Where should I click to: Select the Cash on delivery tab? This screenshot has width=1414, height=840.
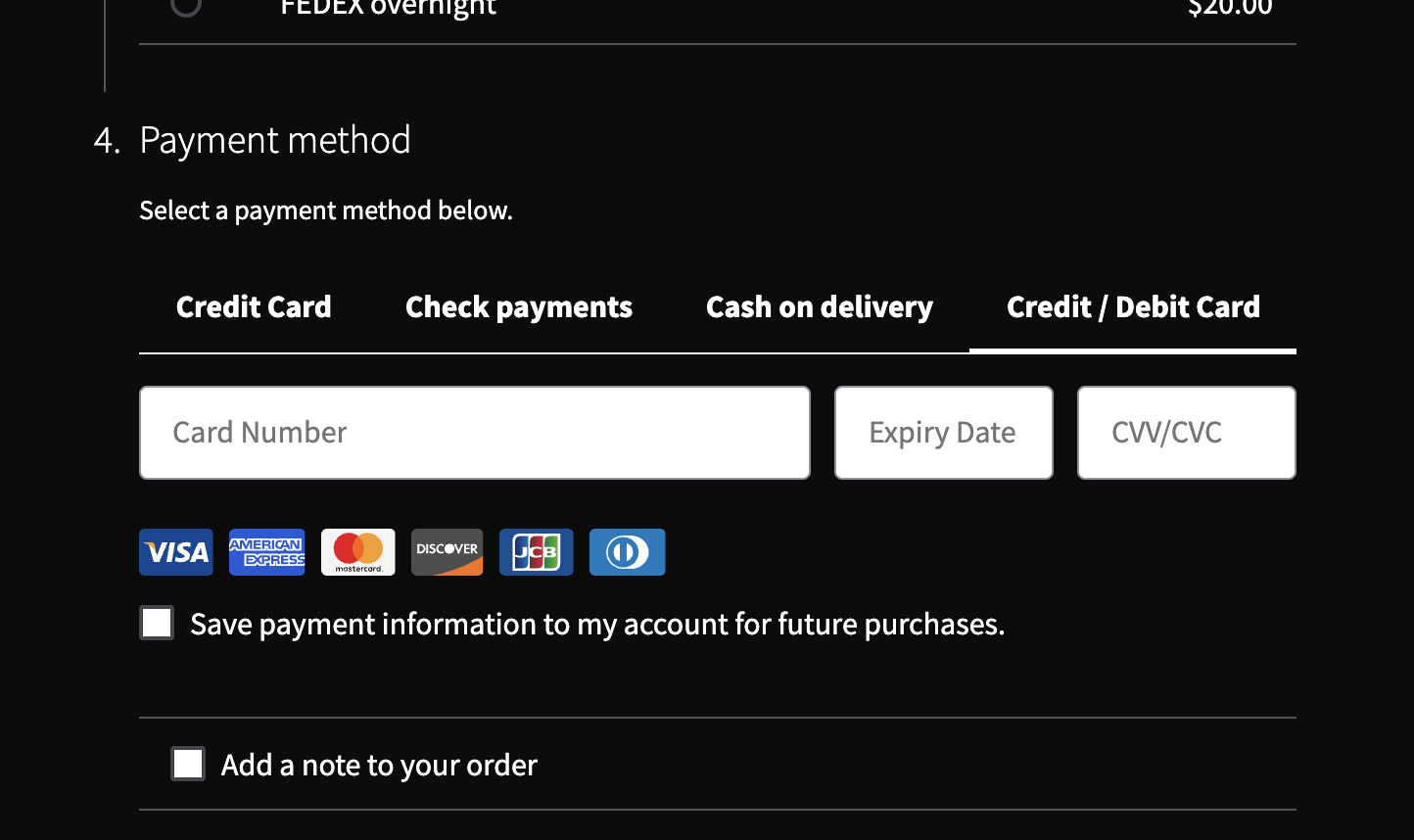coord(820,306)
